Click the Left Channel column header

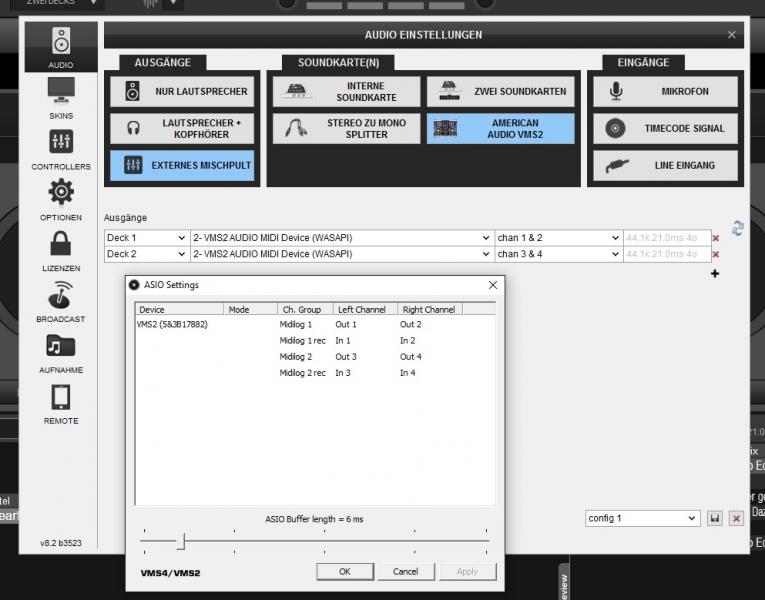pyautogui.click(x=365, y=309)
